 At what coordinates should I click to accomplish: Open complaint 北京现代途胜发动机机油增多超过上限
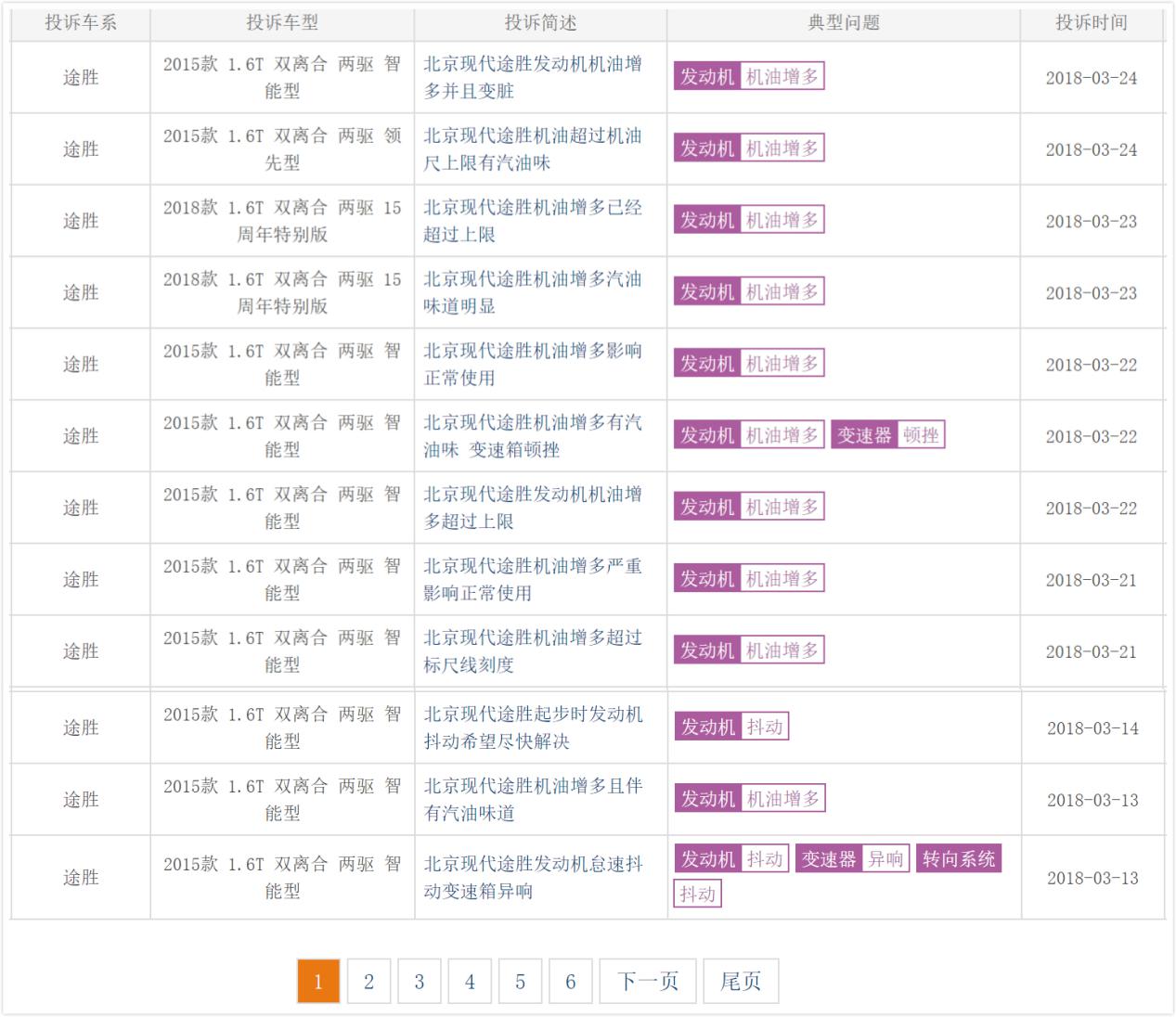coord(533,508)
